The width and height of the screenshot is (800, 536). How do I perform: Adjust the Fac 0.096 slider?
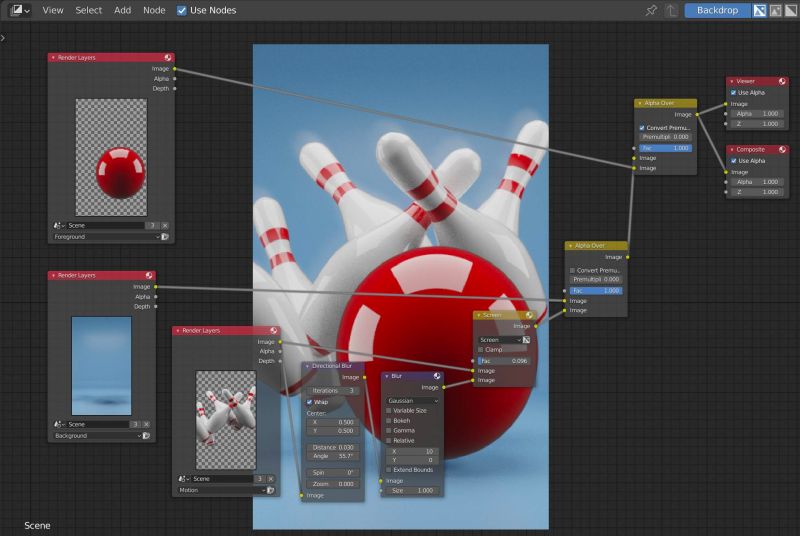pos(504,361)
